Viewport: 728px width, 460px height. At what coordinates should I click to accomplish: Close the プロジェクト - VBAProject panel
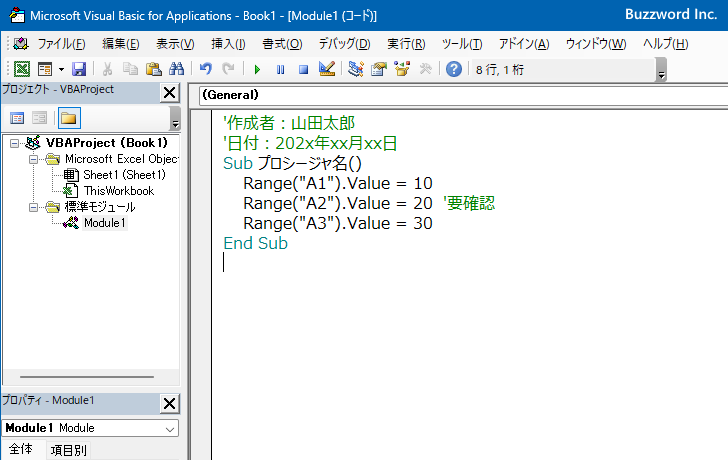click(x=169, y=93)
